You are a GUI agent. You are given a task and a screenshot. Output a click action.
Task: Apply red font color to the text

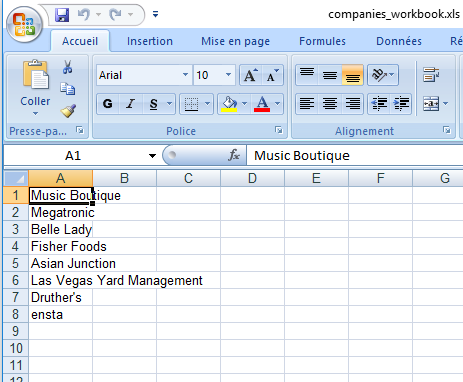click(x=262, y=104)
